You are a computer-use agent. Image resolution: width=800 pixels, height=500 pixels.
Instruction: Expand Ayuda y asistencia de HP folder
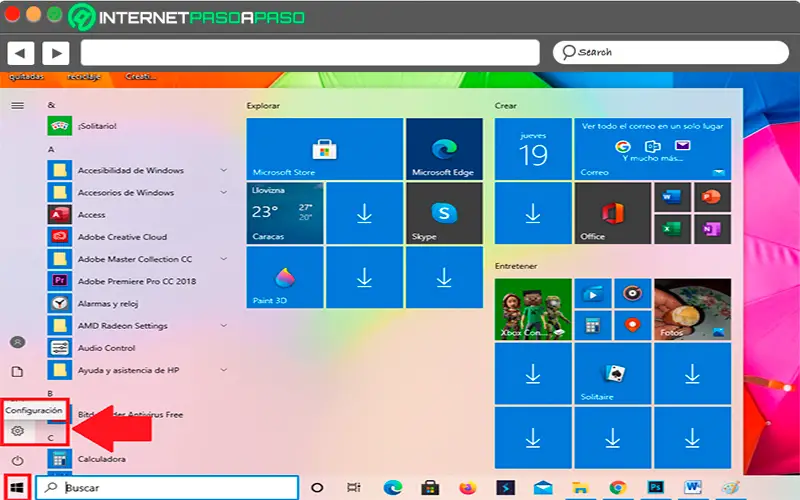coord(223,370)
